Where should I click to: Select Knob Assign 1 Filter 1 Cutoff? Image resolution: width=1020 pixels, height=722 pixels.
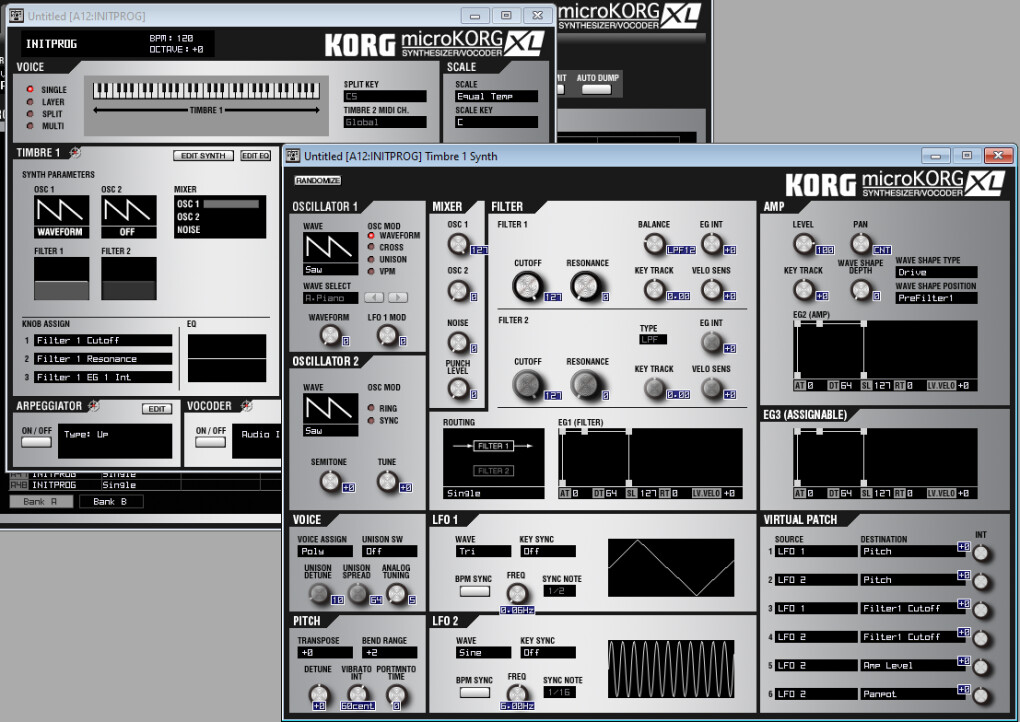103,340
